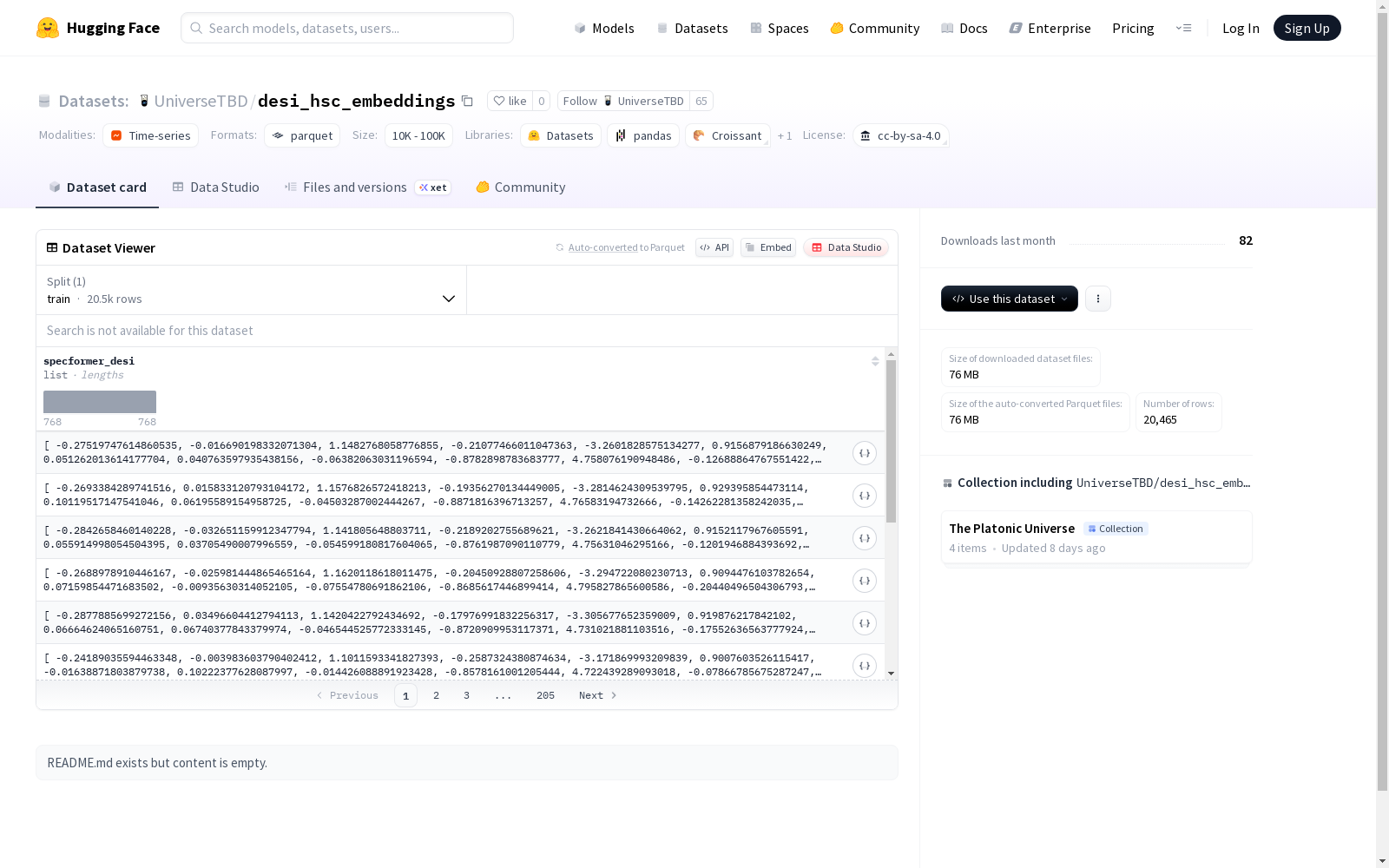
Task: Select the pandas library tag
Action: click(643, 135)
